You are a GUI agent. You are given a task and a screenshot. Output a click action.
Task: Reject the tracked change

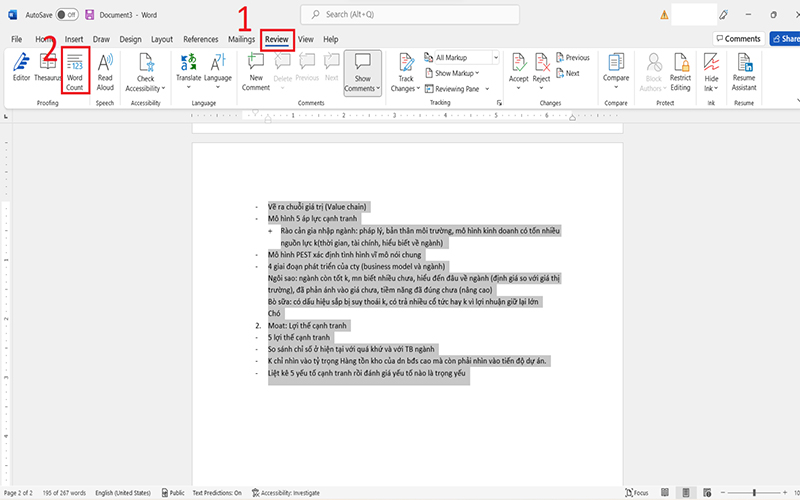[541, 66]
